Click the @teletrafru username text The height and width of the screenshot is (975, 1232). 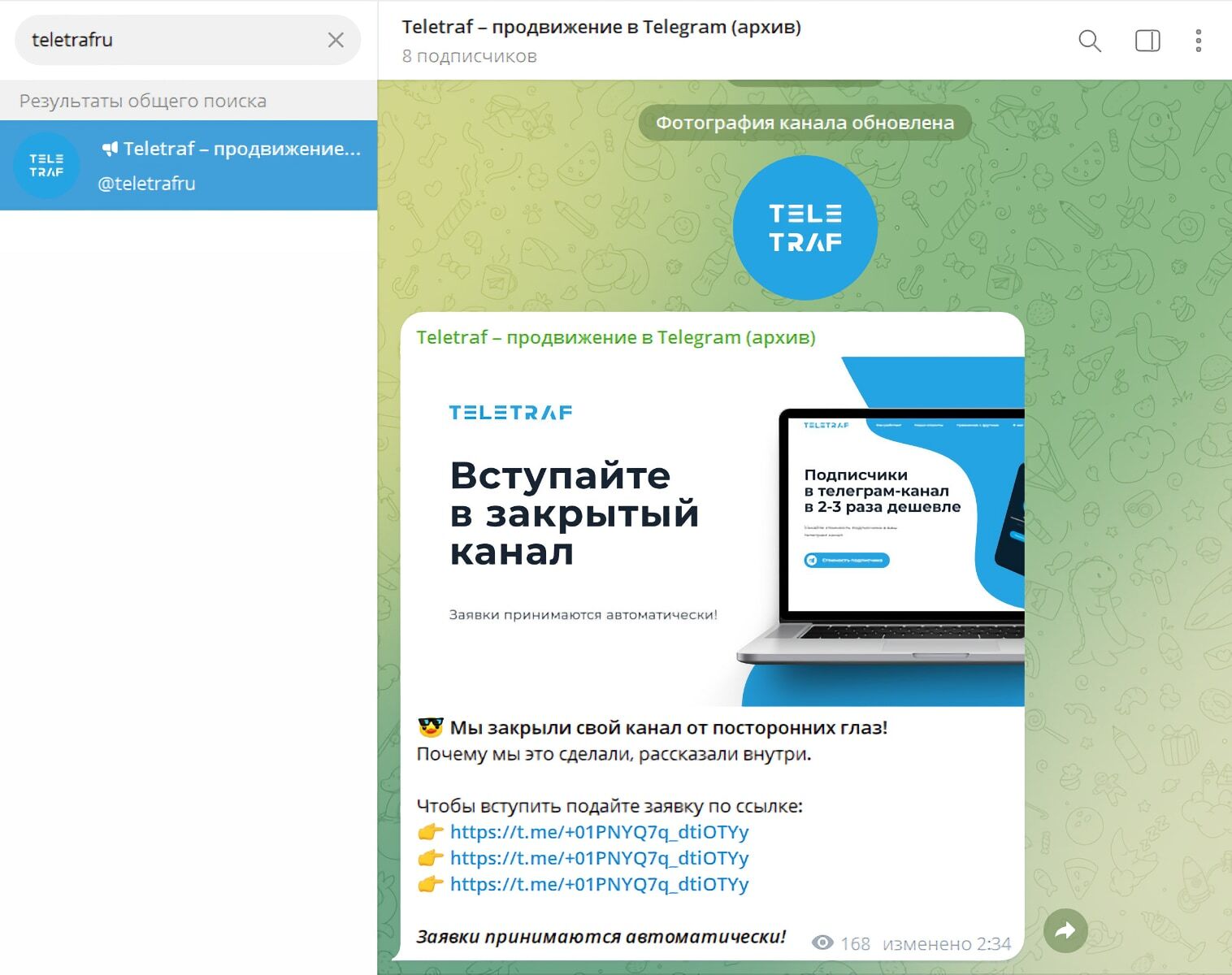point(146,184)
